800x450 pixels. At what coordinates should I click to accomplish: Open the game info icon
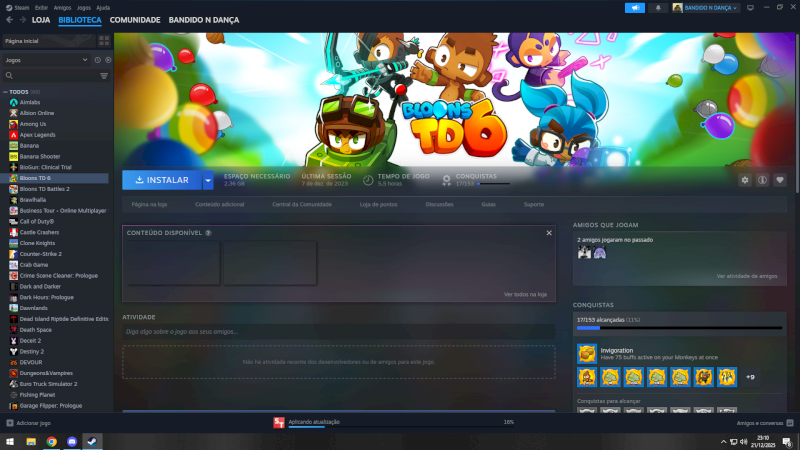(762, 180)
